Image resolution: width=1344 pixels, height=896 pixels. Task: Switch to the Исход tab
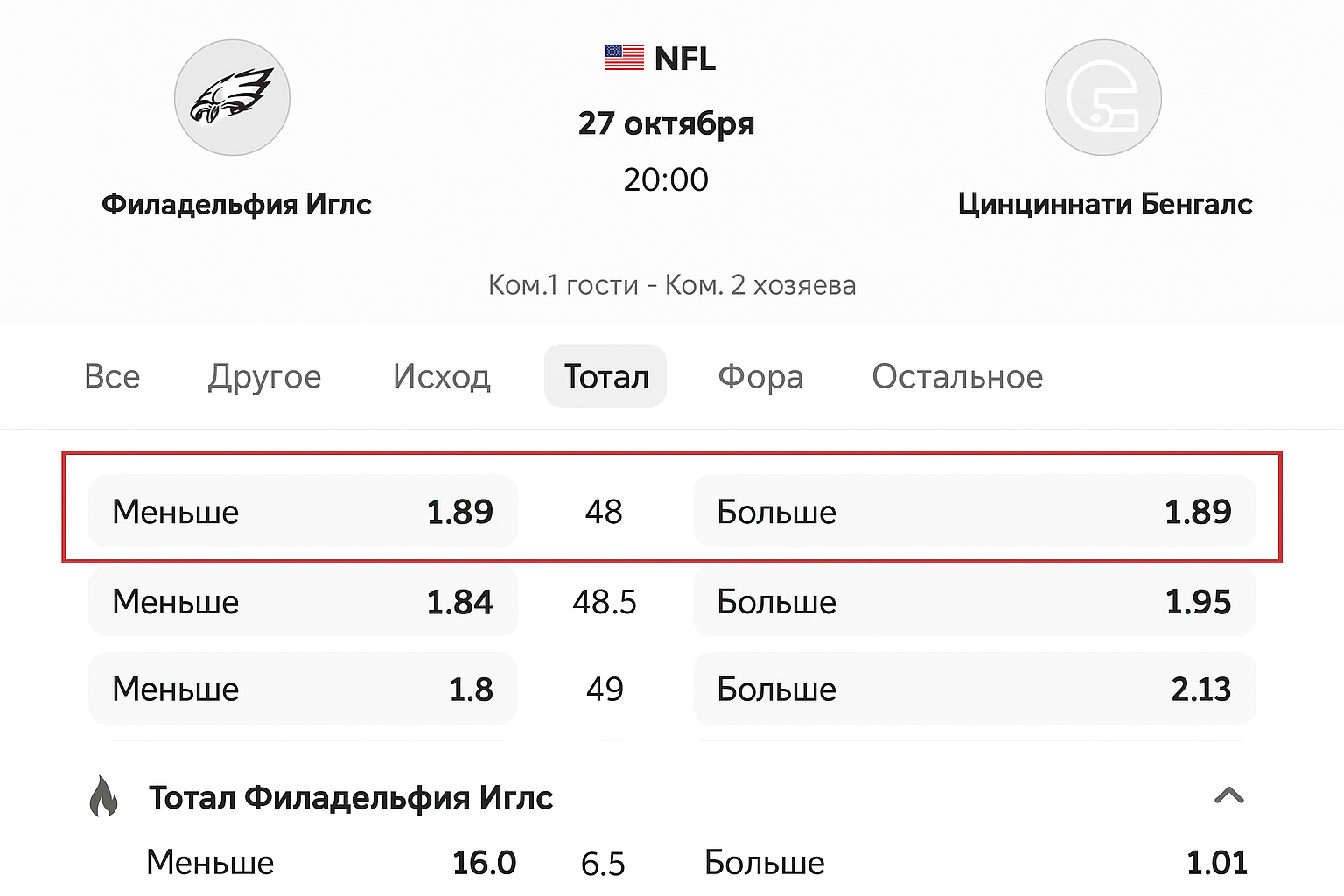pyautogui.click(x=441, y=376)
